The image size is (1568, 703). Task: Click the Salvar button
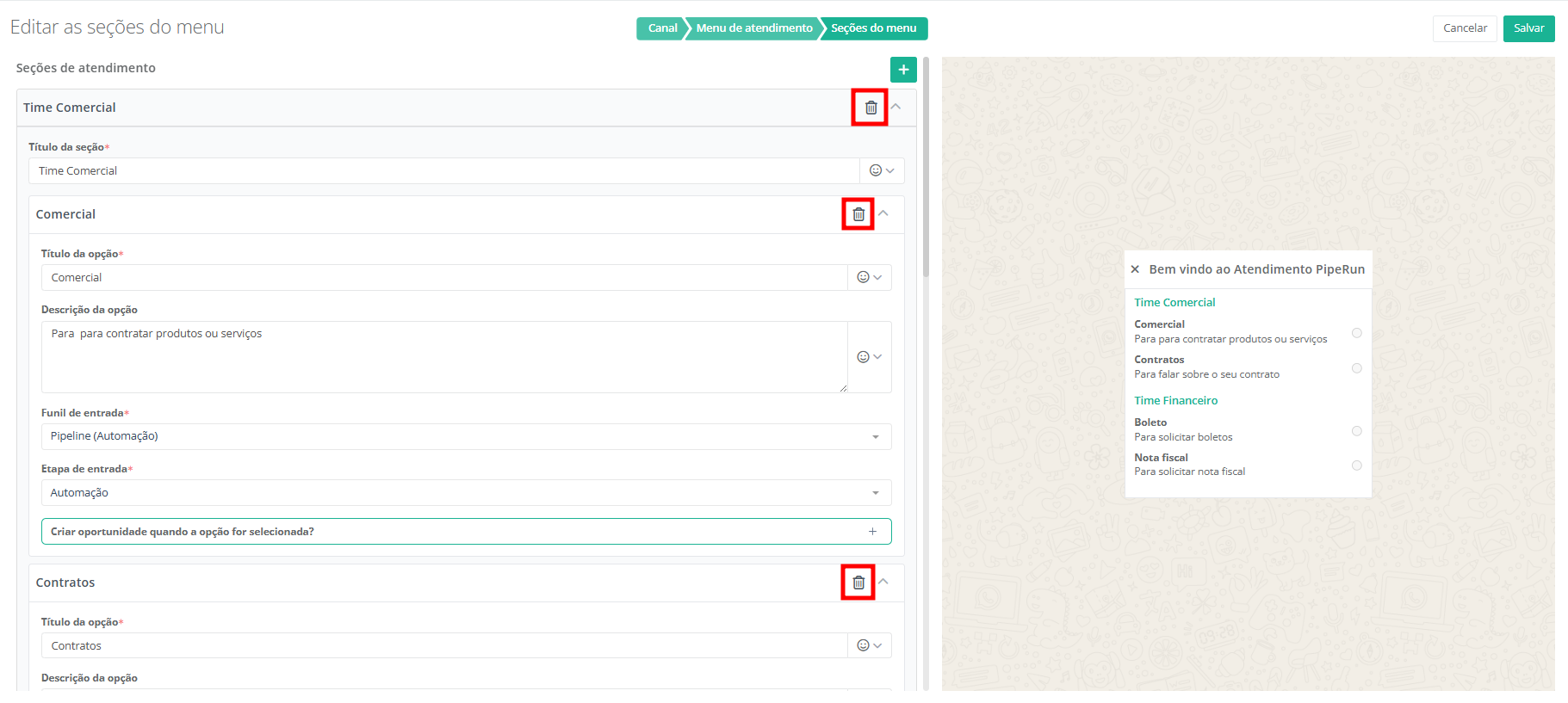pos(1528,28)
